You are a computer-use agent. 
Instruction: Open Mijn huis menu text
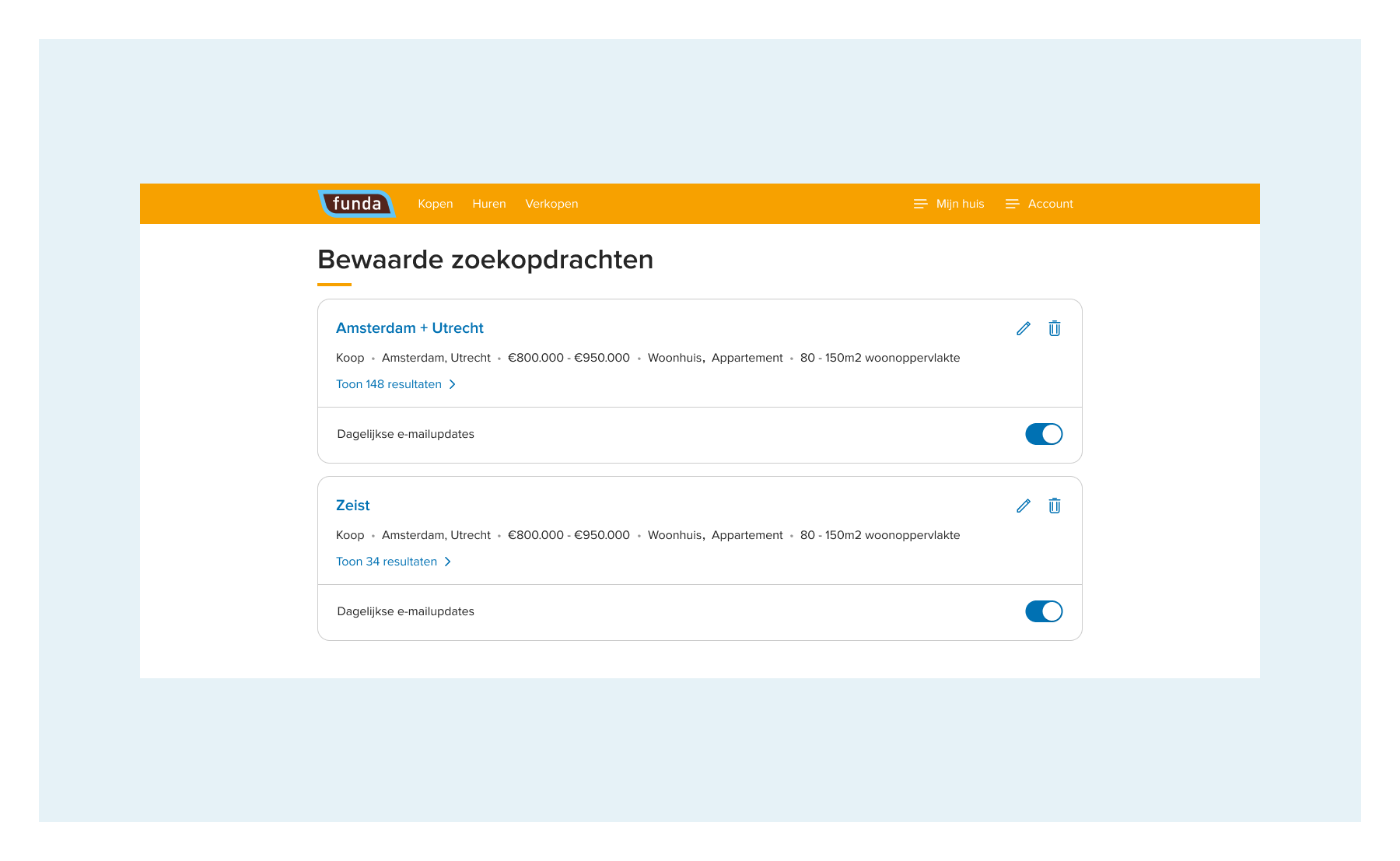coord(961,204)
